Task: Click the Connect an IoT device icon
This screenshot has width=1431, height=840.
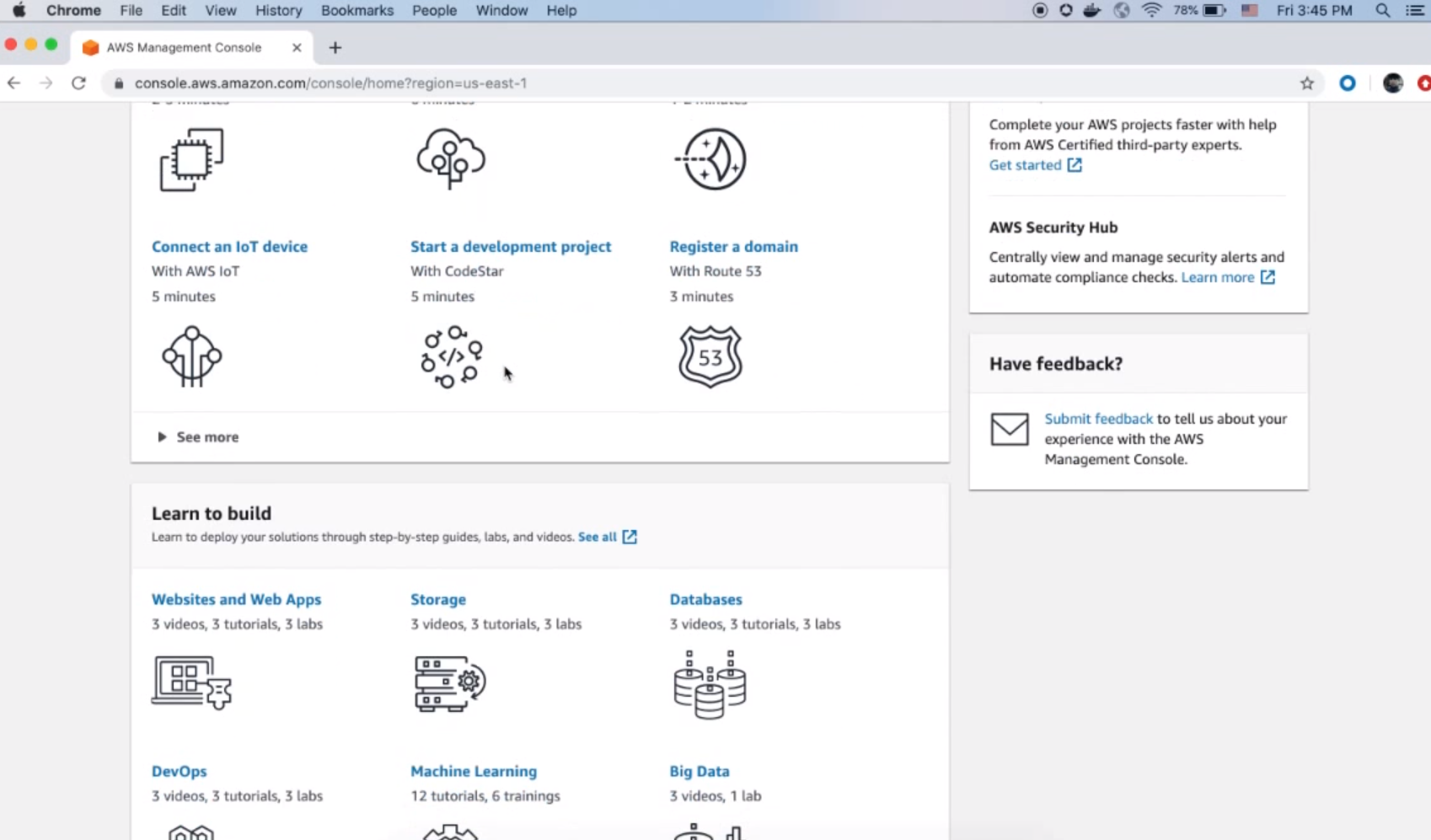Action: tap(192, 356)
